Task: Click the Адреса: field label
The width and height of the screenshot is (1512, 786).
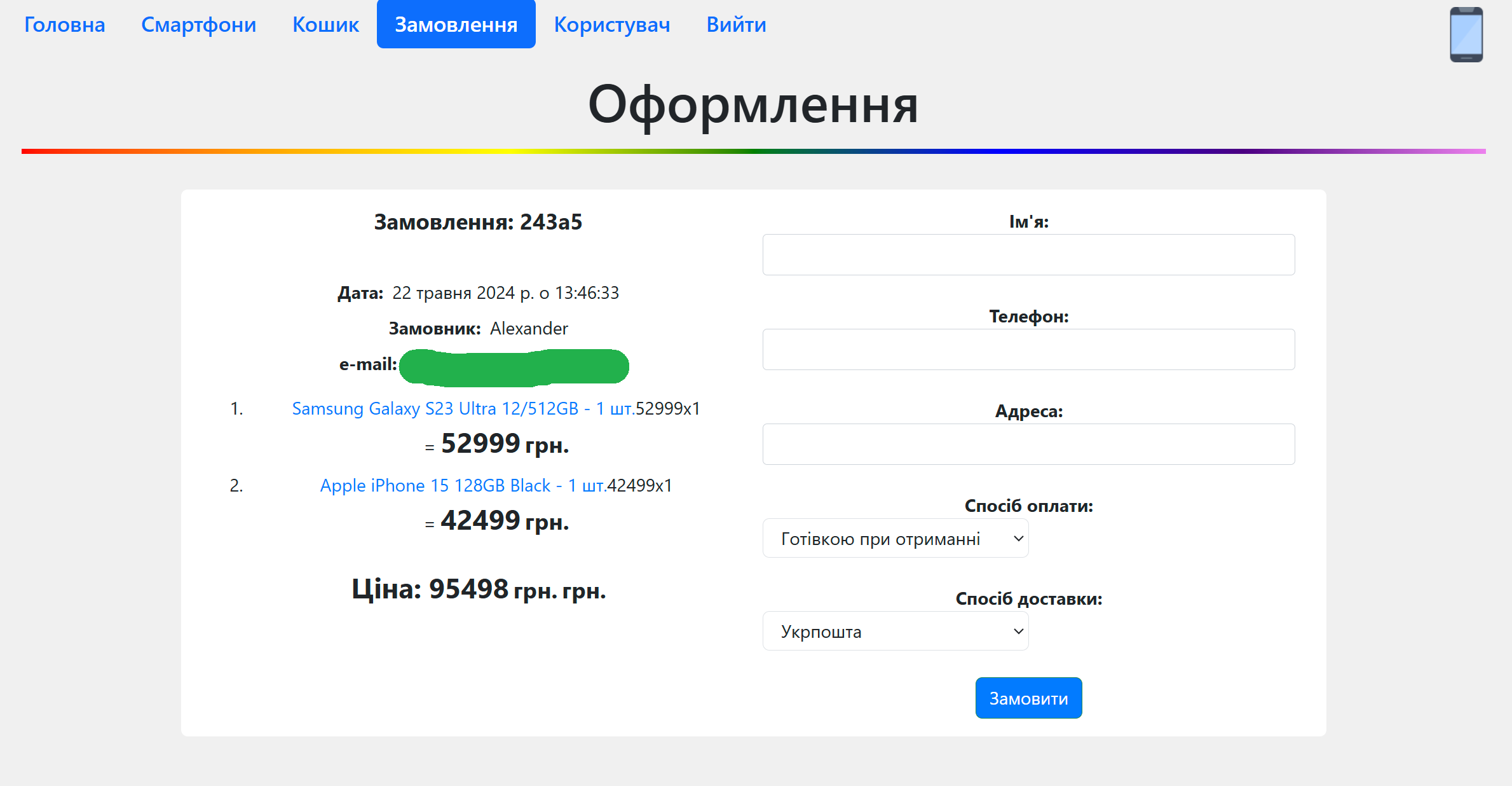Action: pyautogui.click(x=1028, y=411)
